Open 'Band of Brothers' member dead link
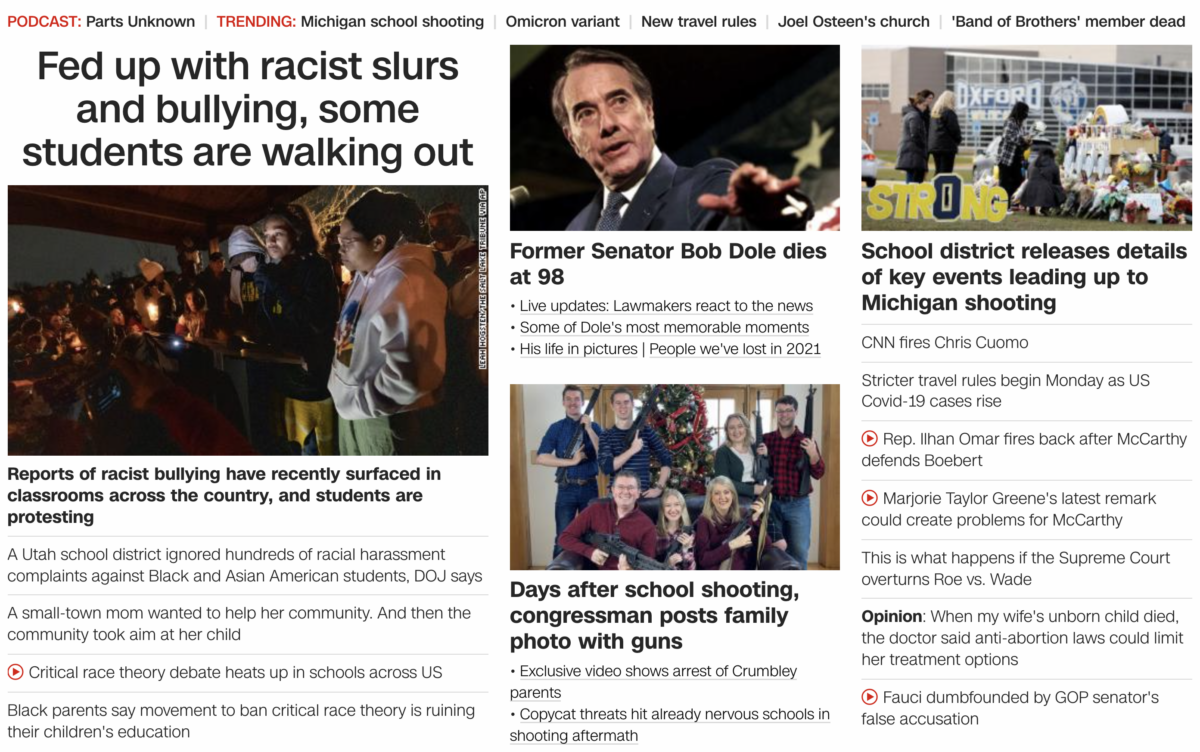 pyautogui.click(x=1068, y=21)
